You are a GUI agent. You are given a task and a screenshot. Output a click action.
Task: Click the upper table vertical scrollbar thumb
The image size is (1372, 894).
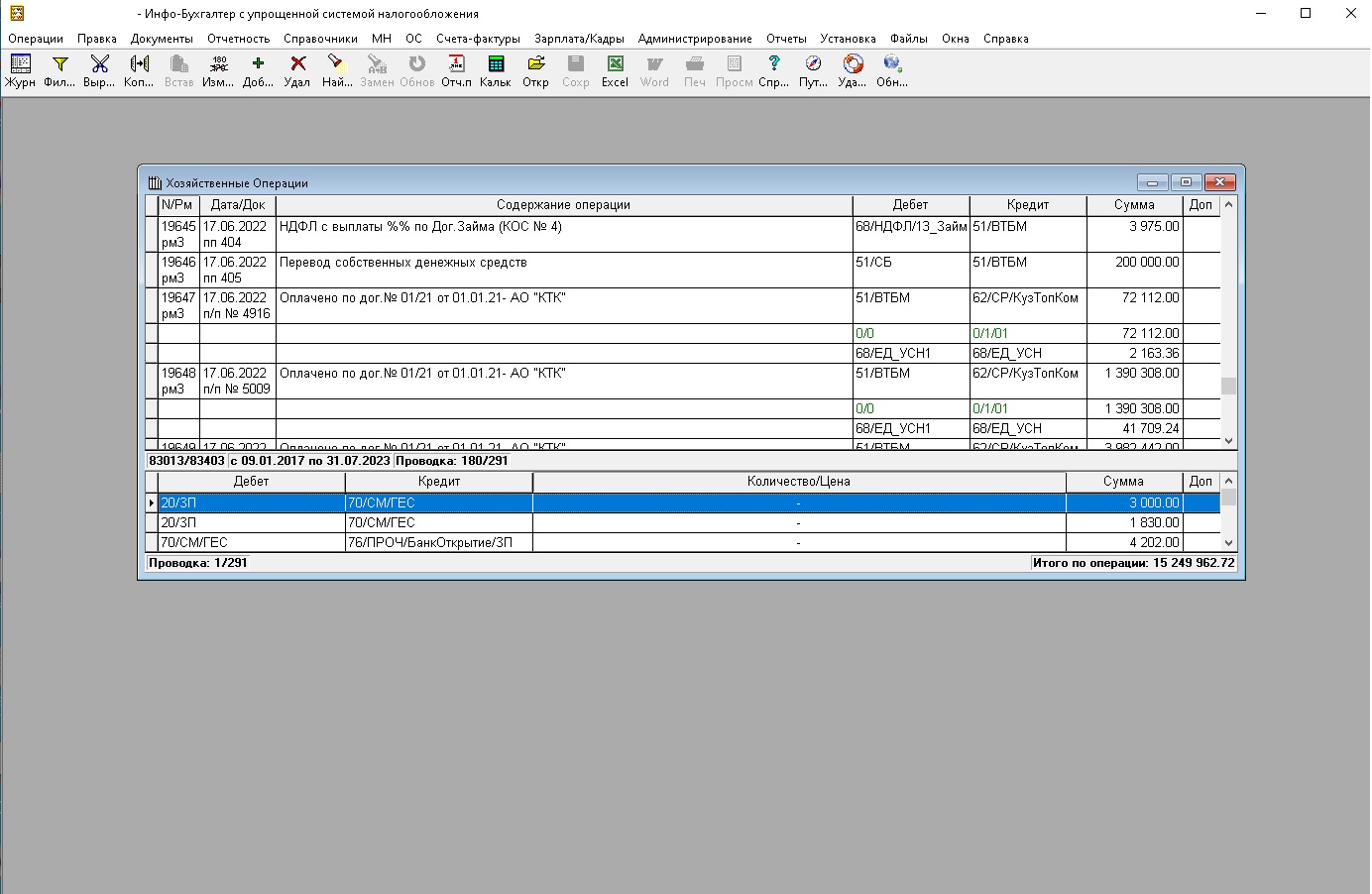click(1228, 387)
